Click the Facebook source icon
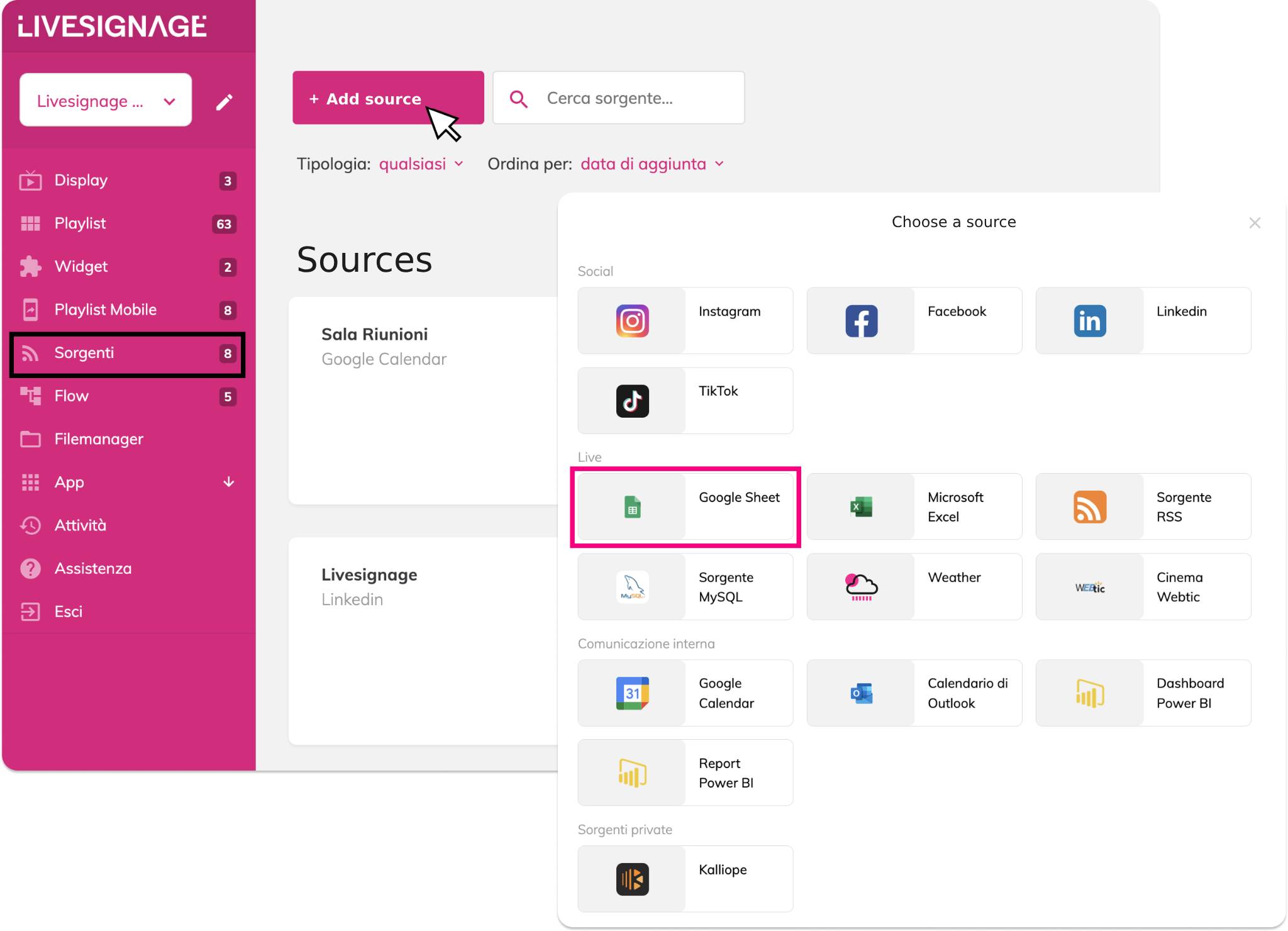 pos(861,321)
